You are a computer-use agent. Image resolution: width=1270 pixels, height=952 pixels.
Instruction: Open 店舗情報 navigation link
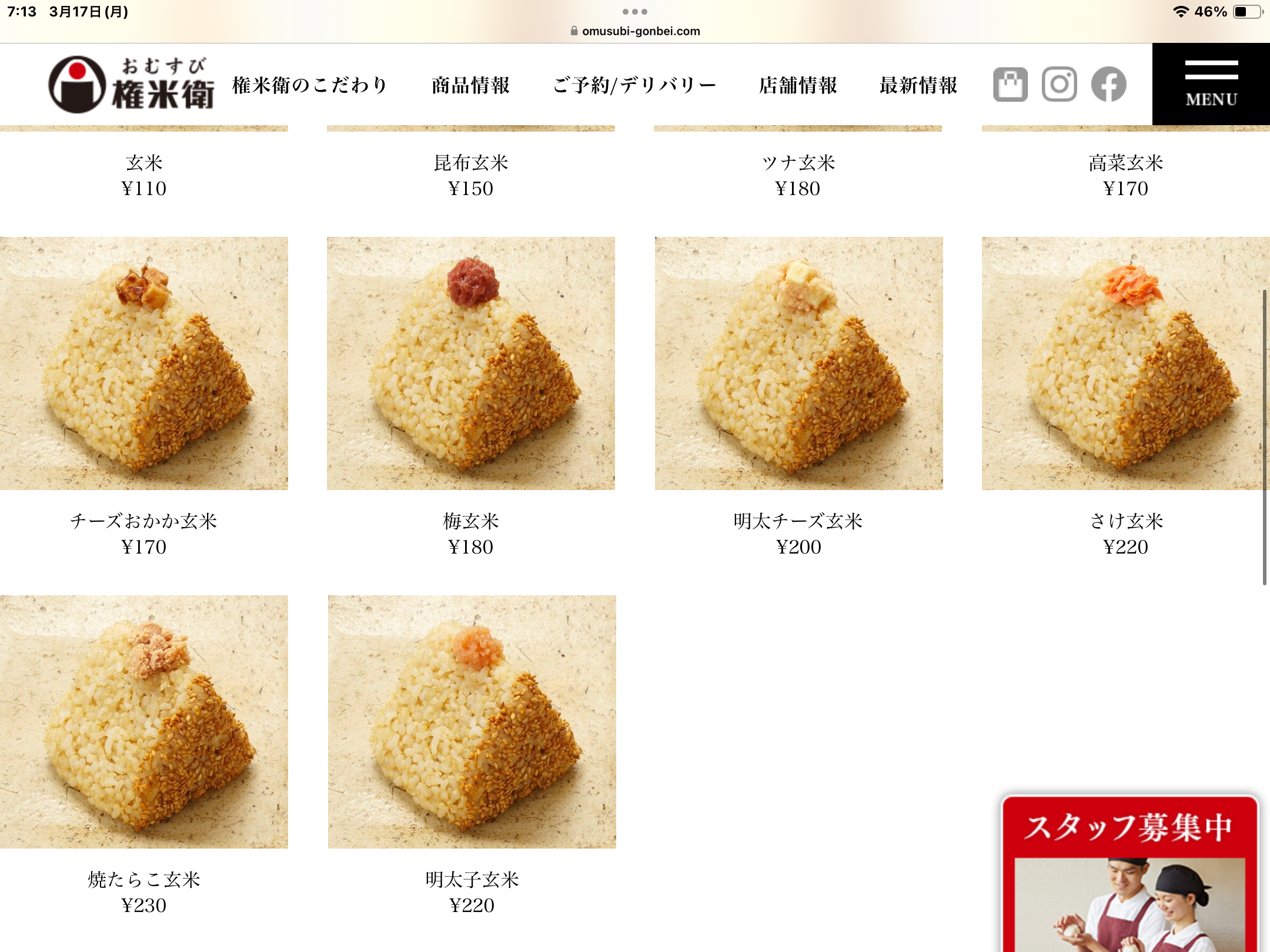tap(798, 85)
